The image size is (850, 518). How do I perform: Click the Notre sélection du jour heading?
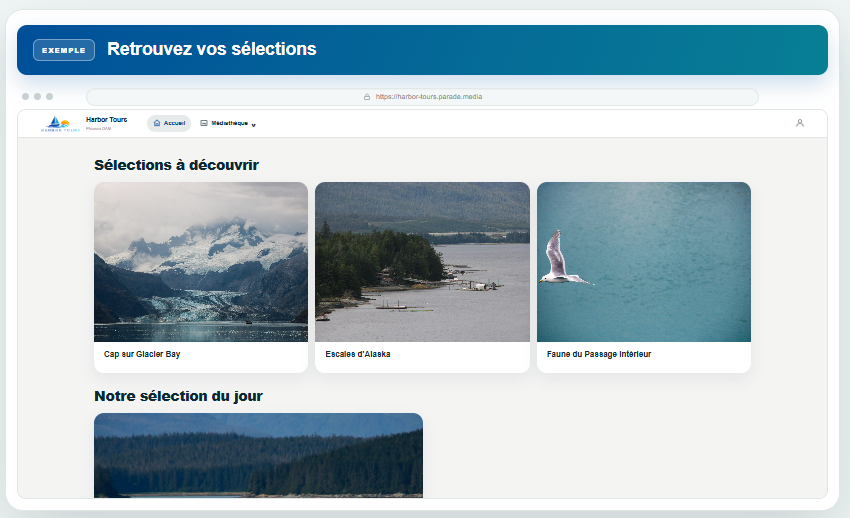click(178, 396)
